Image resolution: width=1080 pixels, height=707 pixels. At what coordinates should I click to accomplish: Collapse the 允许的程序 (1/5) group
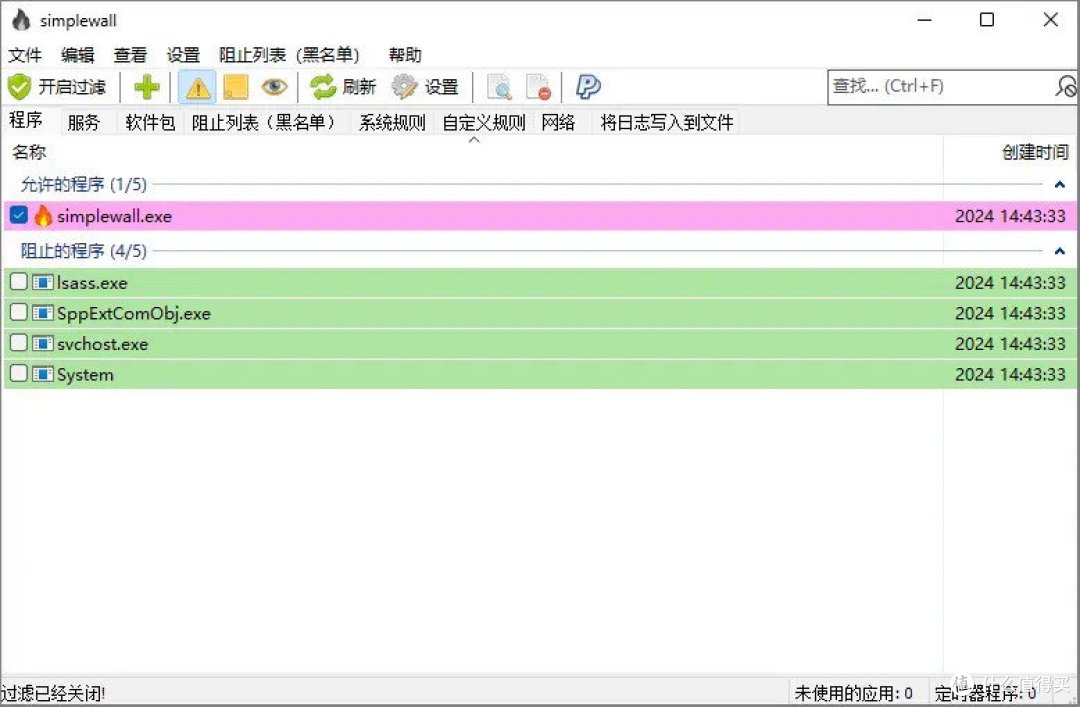[x=1059, y=185]
